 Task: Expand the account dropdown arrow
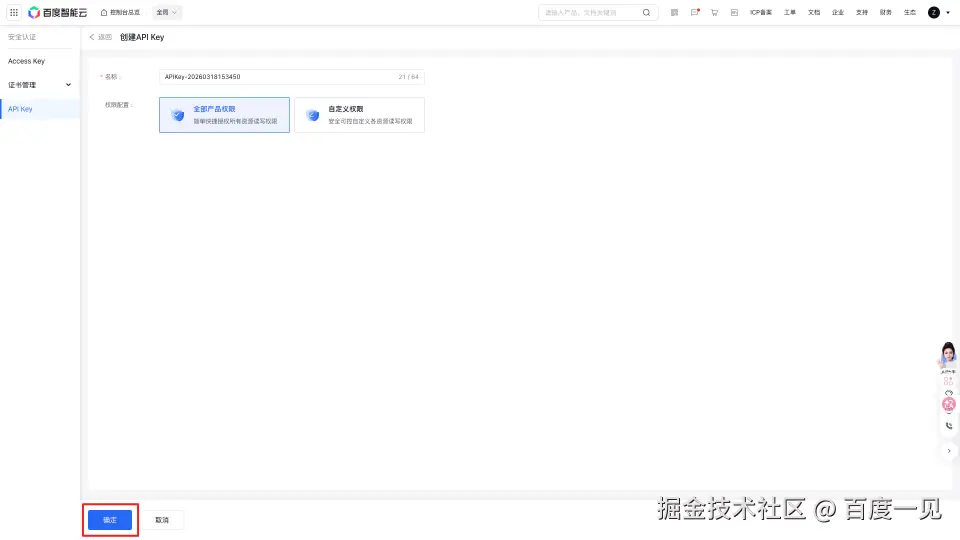point(948,13)
